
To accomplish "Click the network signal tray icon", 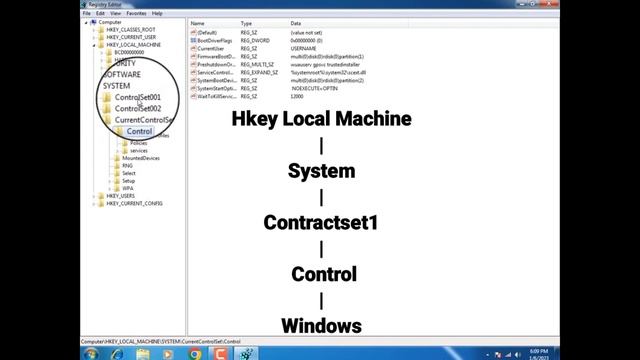I will (x=508, y=355).
